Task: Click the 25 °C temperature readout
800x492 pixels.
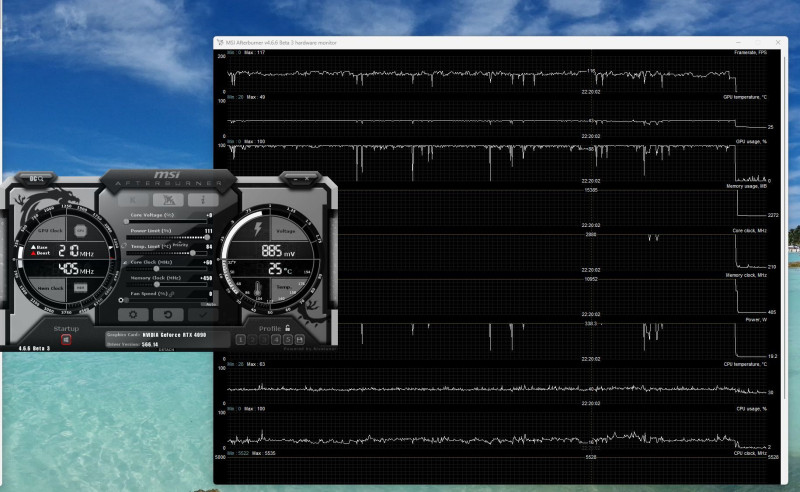Action: (x=280, y=268)
